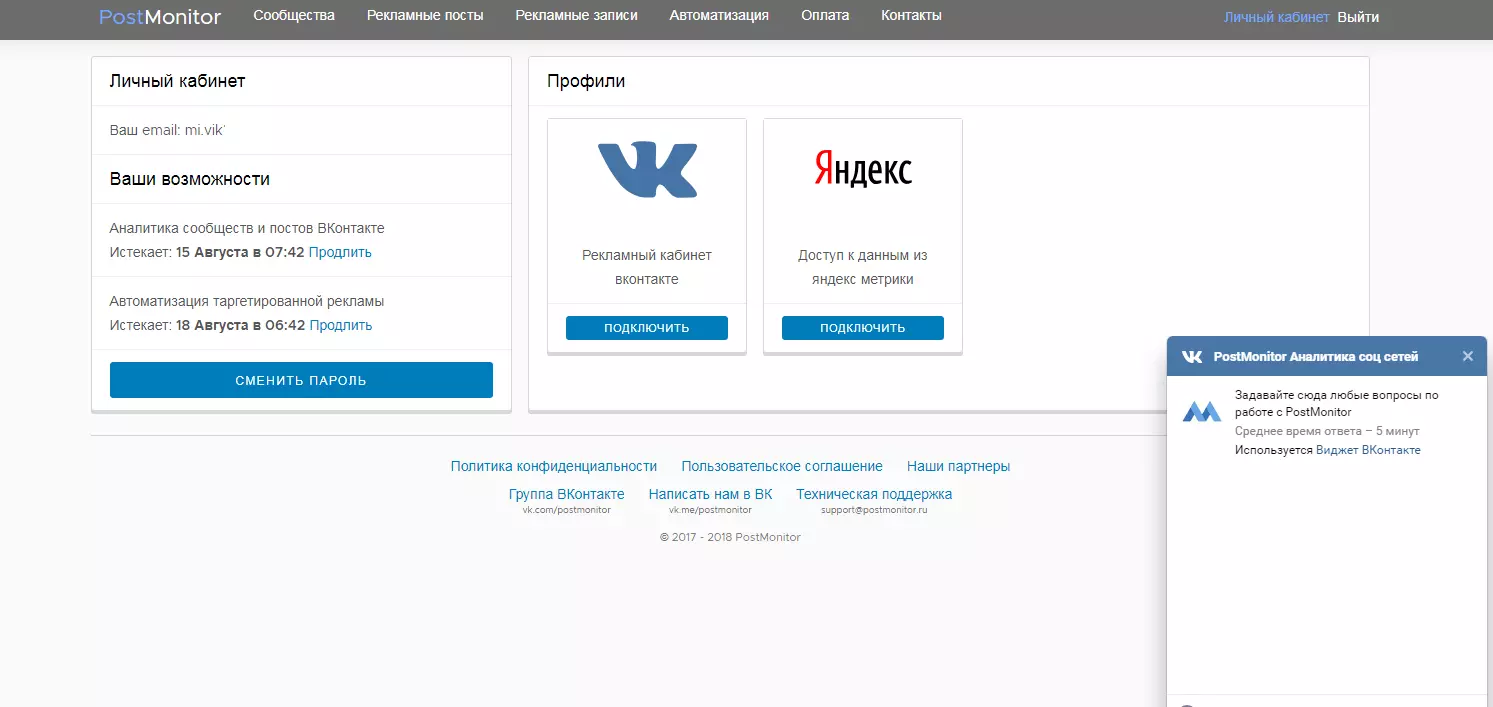Click the support@postmonitor.ru address

pyautogui.click(x=875, y=510)
